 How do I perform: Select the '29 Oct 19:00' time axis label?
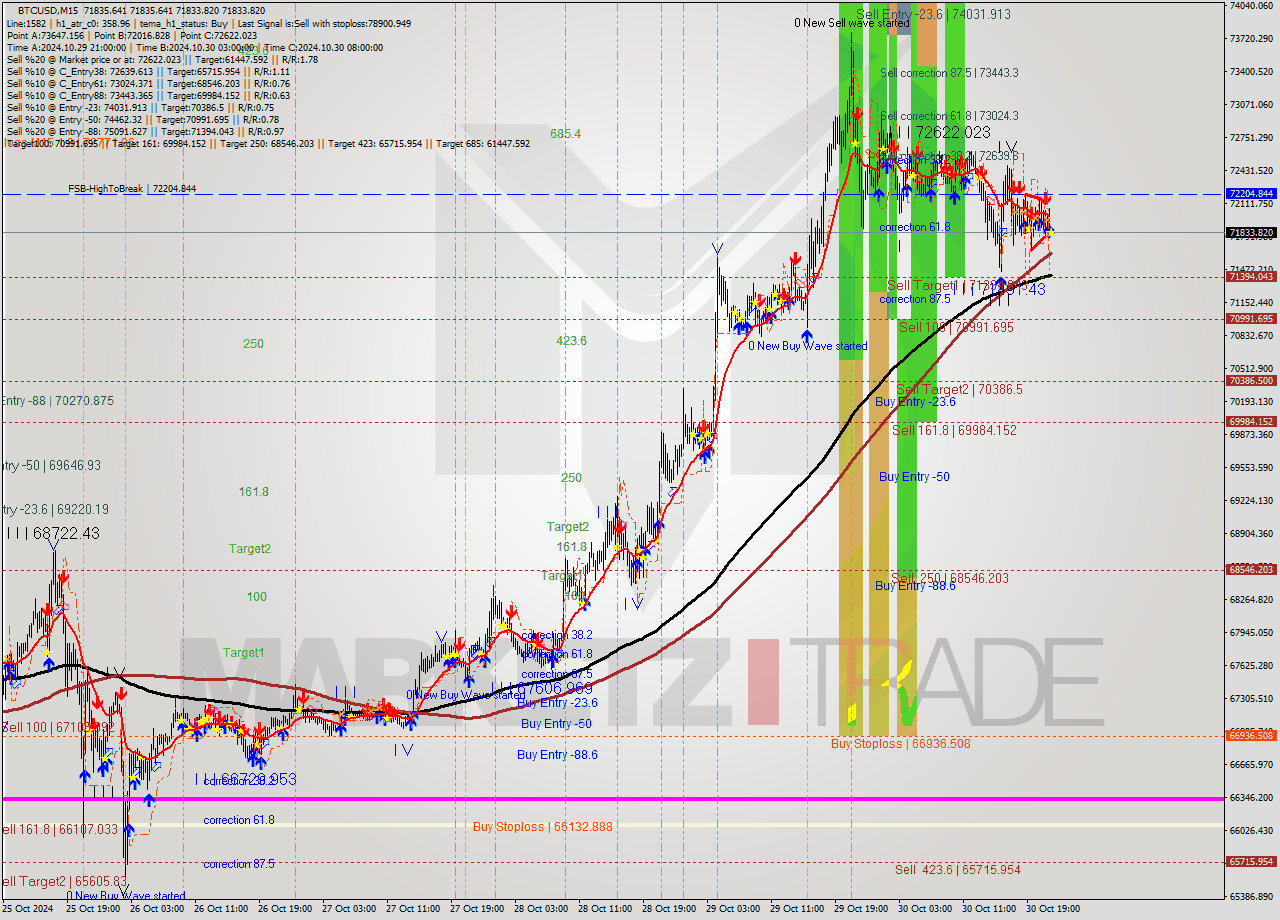861,910
